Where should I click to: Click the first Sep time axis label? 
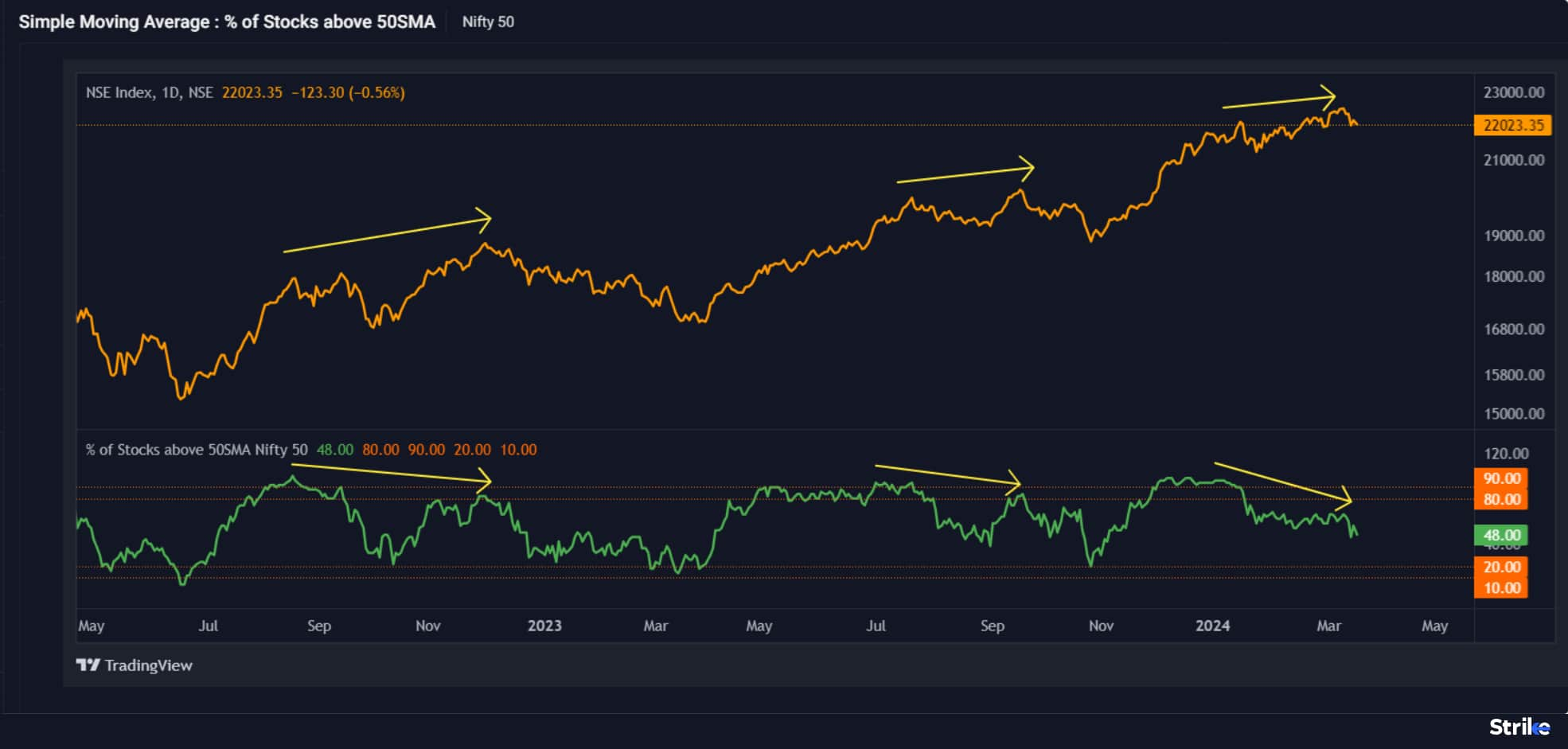tap(319, 626)
